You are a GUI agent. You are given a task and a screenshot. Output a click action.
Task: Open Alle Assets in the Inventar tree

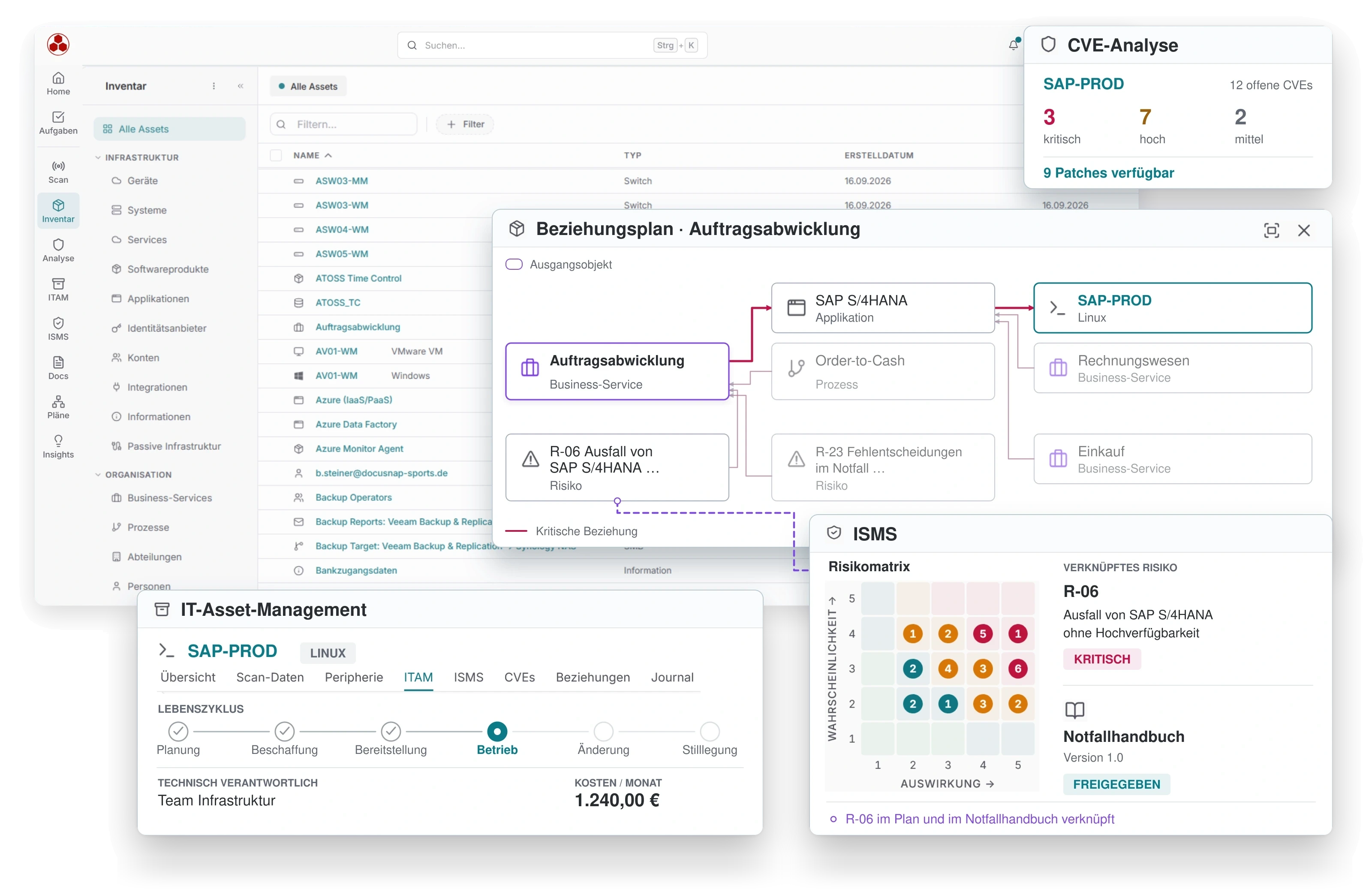pos(169,129)
